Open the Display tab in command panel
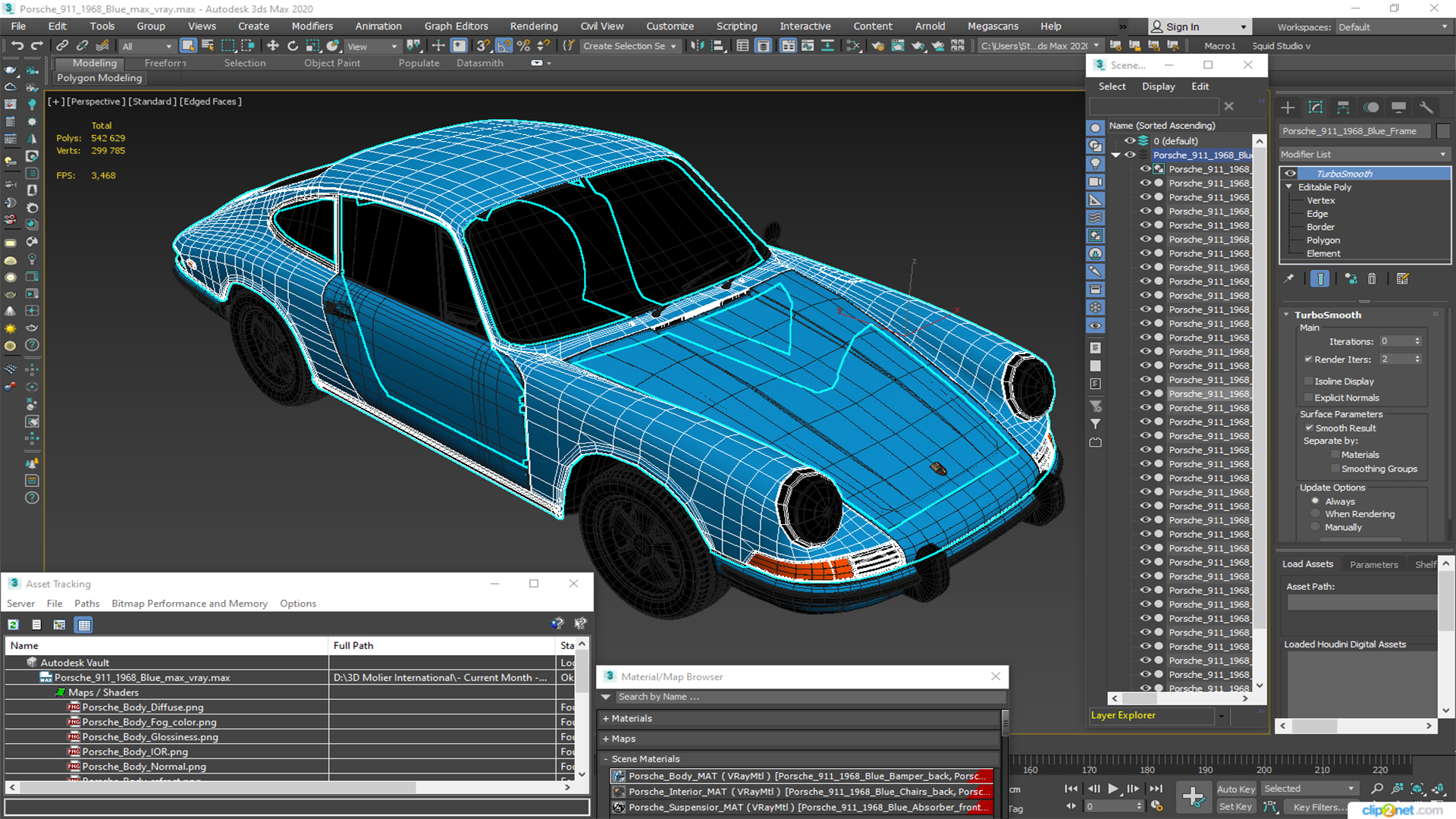The image size is (1456, 819). 1399,107
